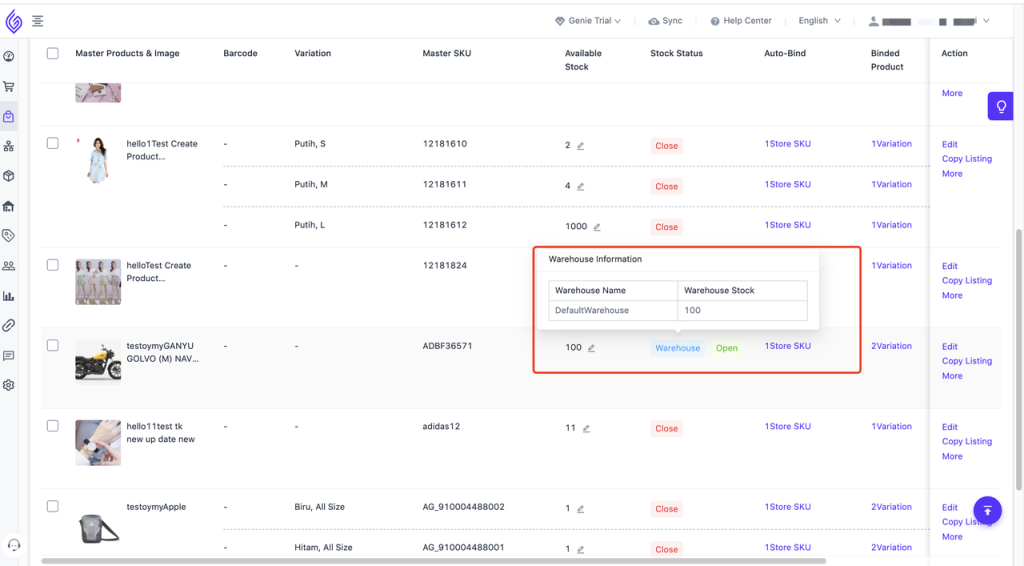Click the motorcycle product thumbnail
The height and width of the screenshot is (566, 1024).
[x=98, y=361]
